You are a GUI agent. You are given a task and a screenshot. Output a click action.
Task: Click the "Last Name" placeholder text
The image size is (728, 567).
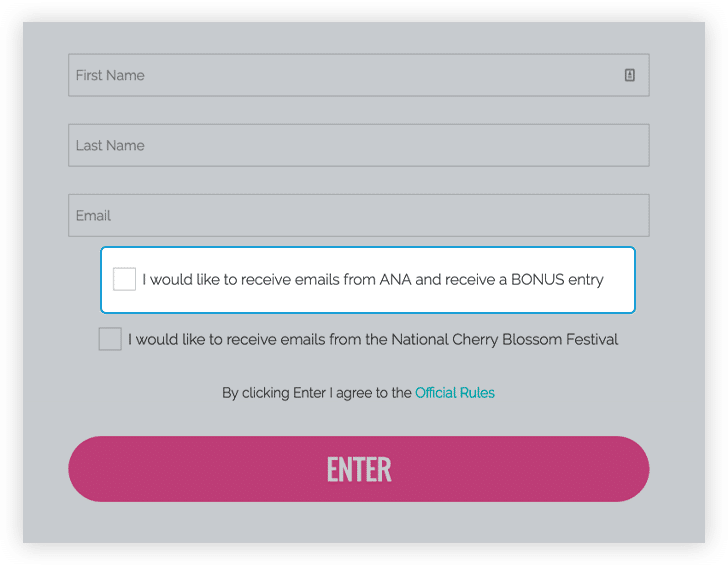point(110,145)
